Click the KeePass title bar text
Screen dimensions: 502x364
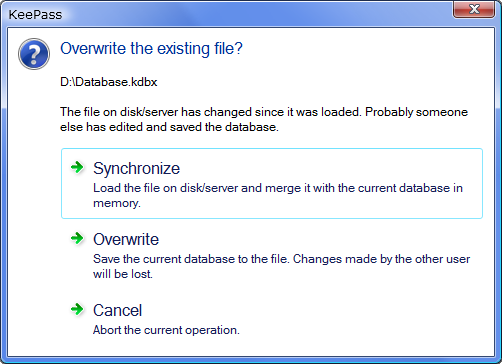(x=35, y=15)
